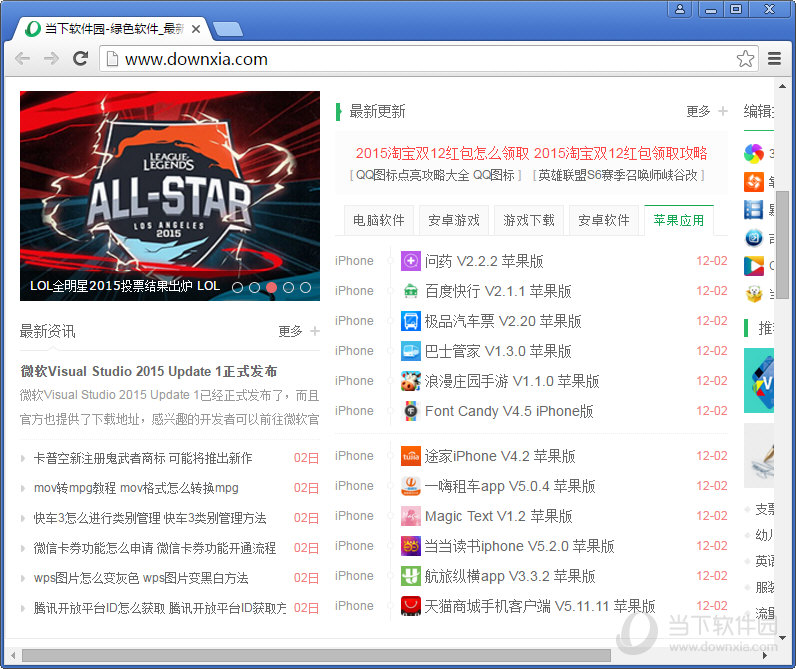Open 英雄联盟S6赛季召唤师峡谷改 link
Screen dimensions: 796x669
pos(618,175)
